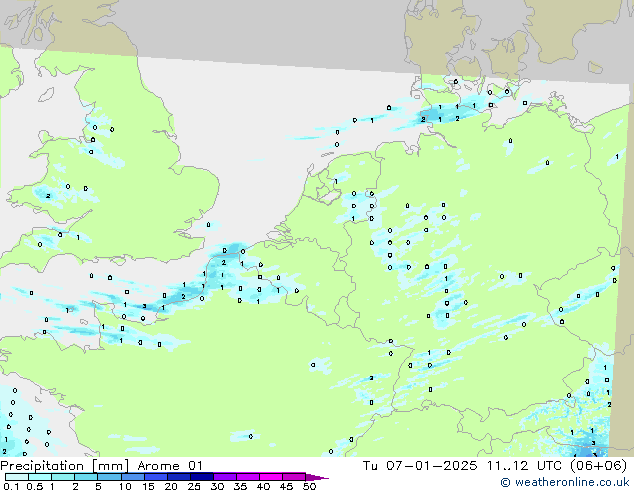This screenshot has width=634, height=490.
Task: Click the 10–15 mm blue legend swatch
Action: (x=132, y=477)
